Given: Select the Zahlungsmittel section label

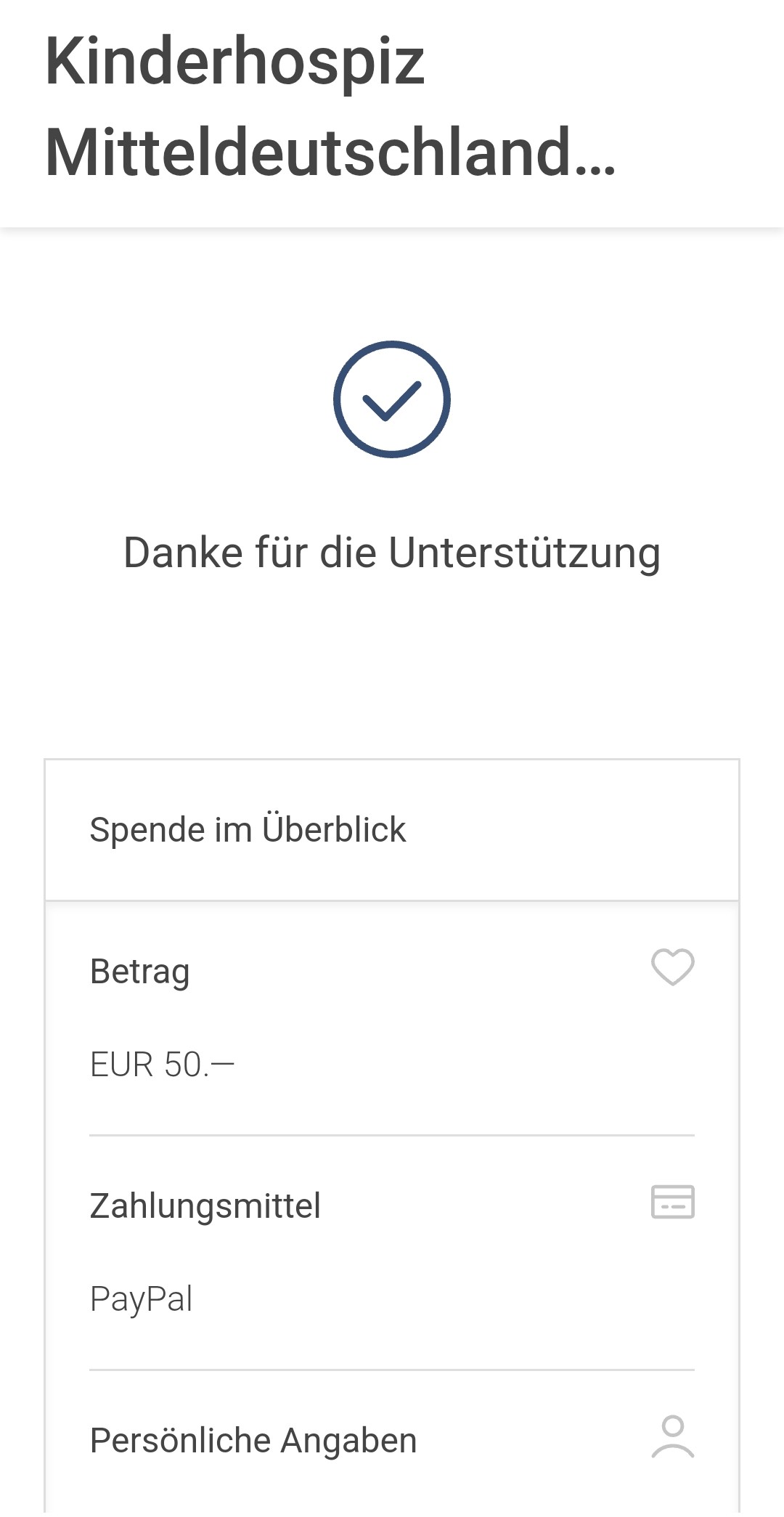Looking at the screenshot, I should click(x=205, y=1205).
